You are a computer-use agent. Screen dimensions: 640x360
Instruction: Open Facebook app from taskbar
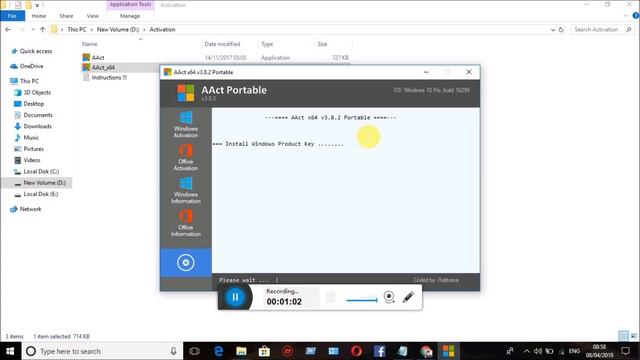point(379,351)
